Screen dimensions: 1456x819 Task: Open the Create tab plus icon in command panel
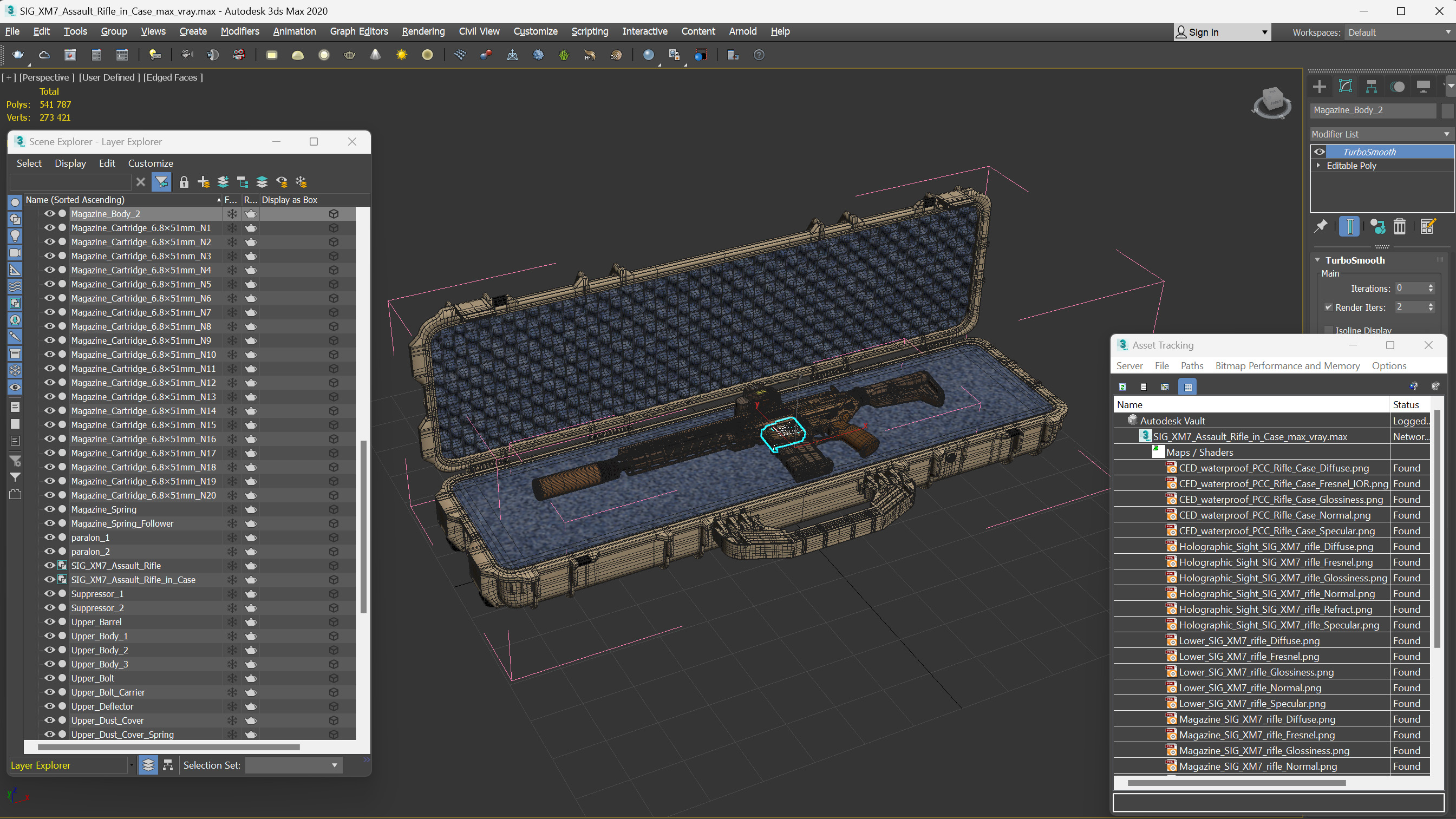coord(1319,87)
